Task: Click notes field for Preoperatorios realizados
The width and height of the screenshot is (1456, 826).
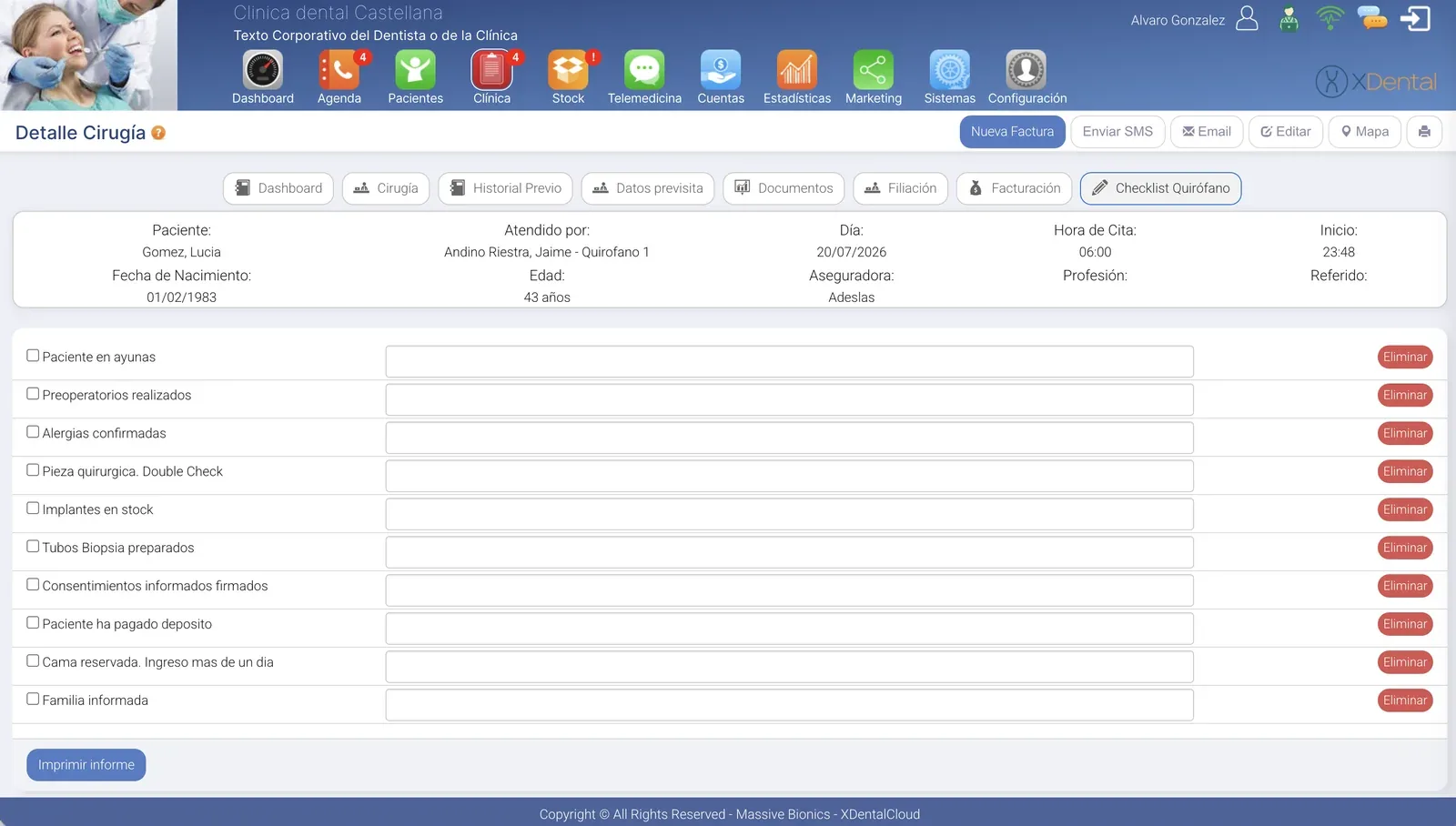Action: pyautogui.click(x=790, y=399)
